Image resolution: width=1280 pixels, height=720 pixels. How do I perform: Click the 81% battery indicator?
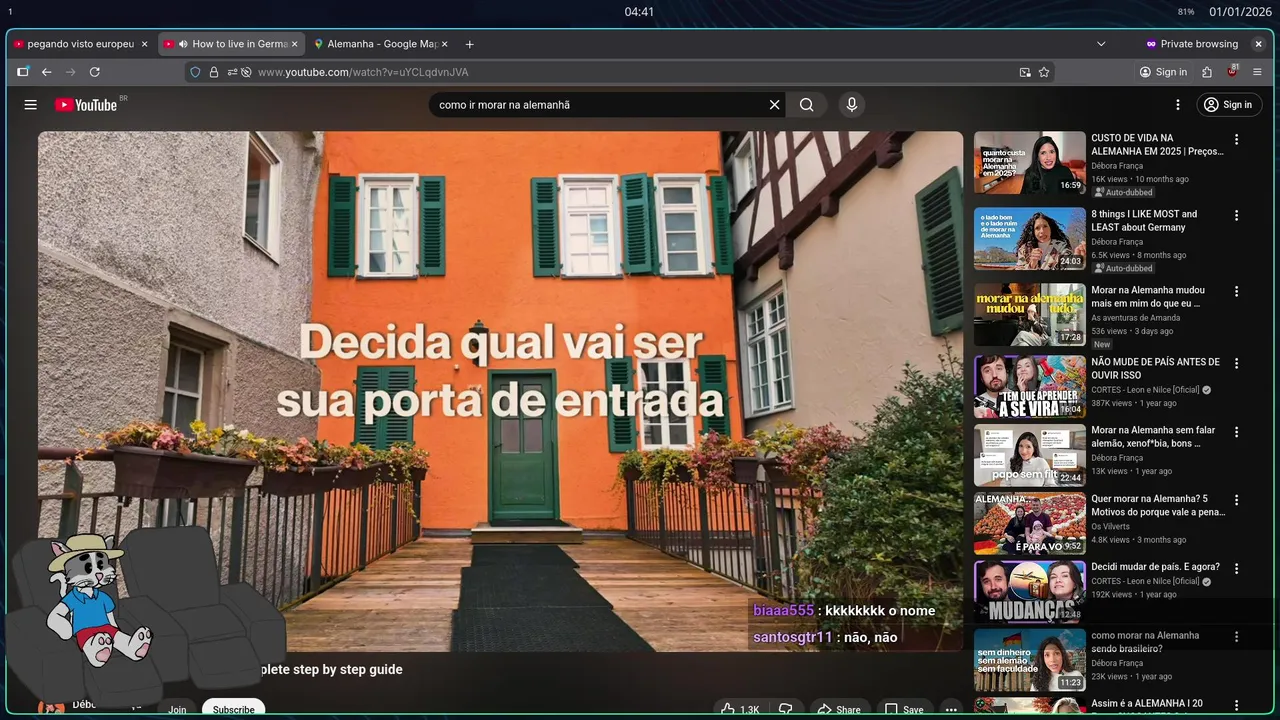(x=1186, y=12)
